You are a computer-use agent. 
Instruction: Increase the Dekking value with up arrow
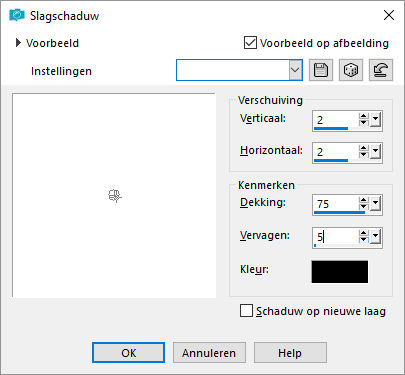(364, 200)
